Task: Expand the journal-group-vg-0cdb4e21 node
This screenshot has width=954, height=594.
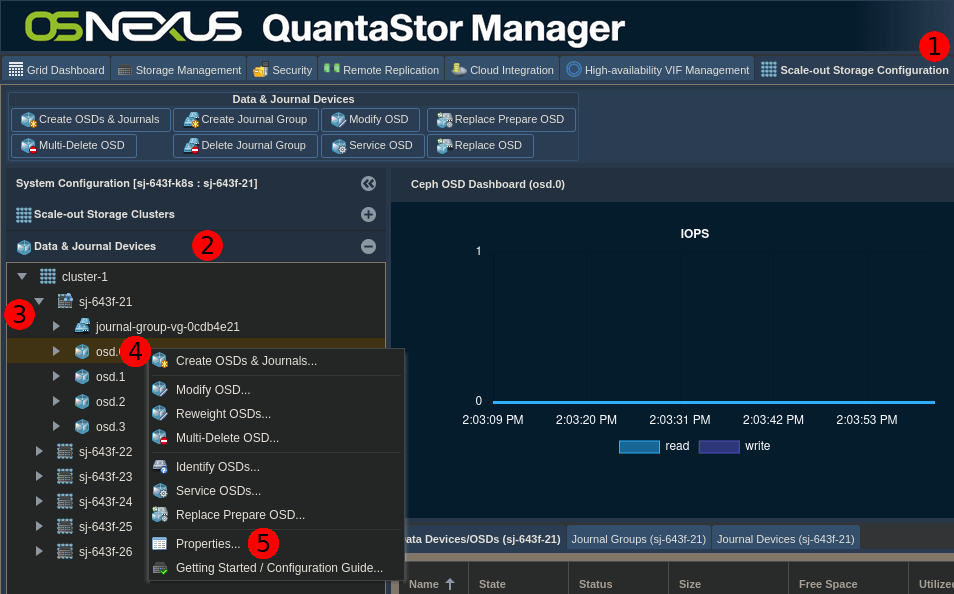Action: click(x=57, y=327)
